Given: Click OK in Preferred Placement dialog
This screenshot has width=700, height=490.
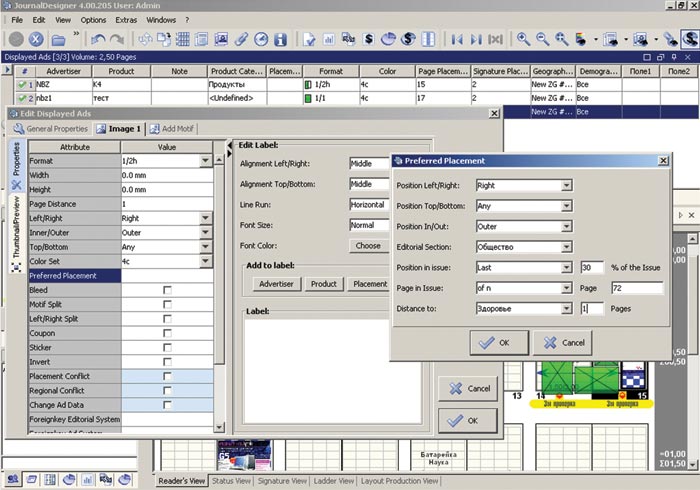Looking at the screenshot, I should [x=498, y=342].
